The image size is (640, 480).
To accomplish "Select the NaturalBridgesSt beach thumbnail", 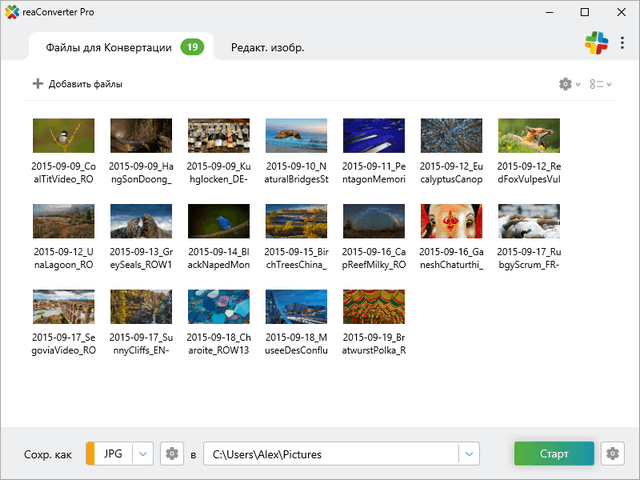I will [296, 136].
